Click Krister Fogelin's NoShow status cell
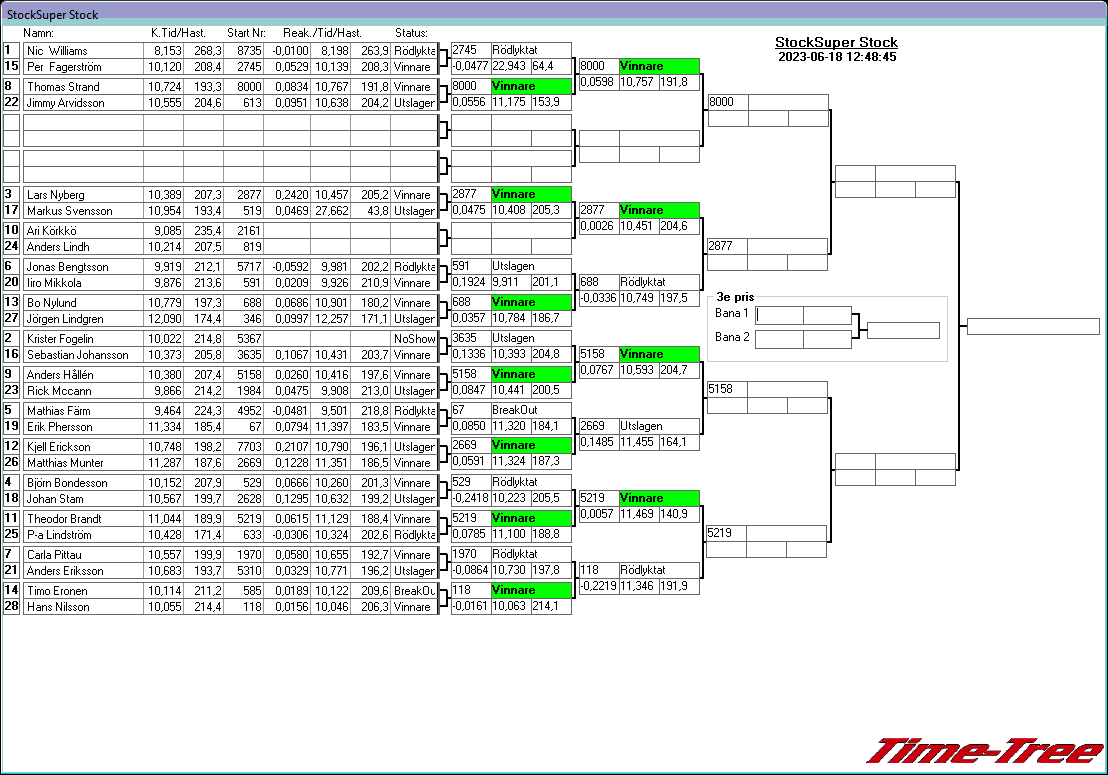This screenshot has height=775, width=1108. coord(413,339)
